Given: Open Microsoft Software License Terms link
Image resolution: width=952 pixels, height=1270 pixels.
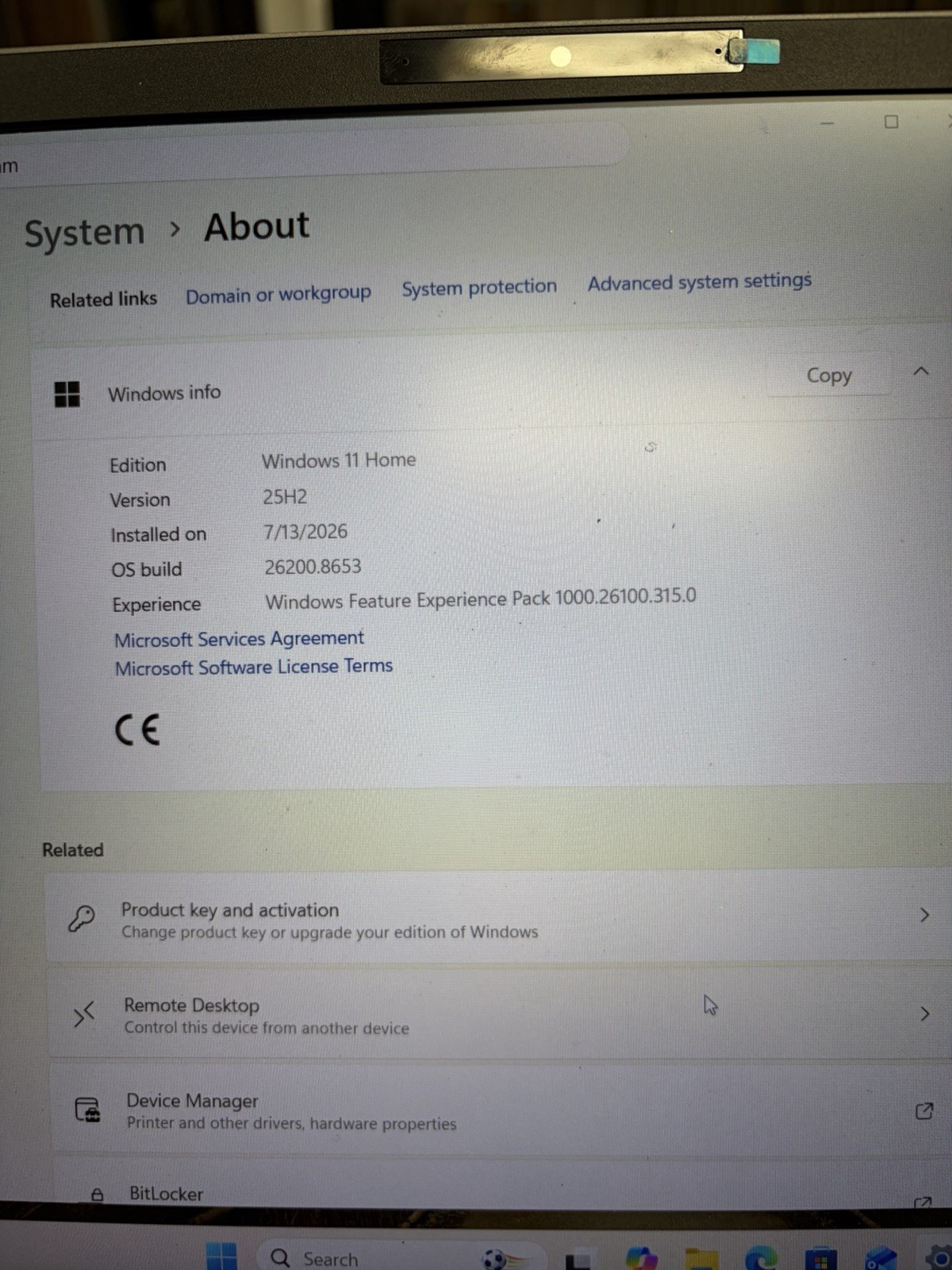Looking at the screenshot, I should point(254,667).
